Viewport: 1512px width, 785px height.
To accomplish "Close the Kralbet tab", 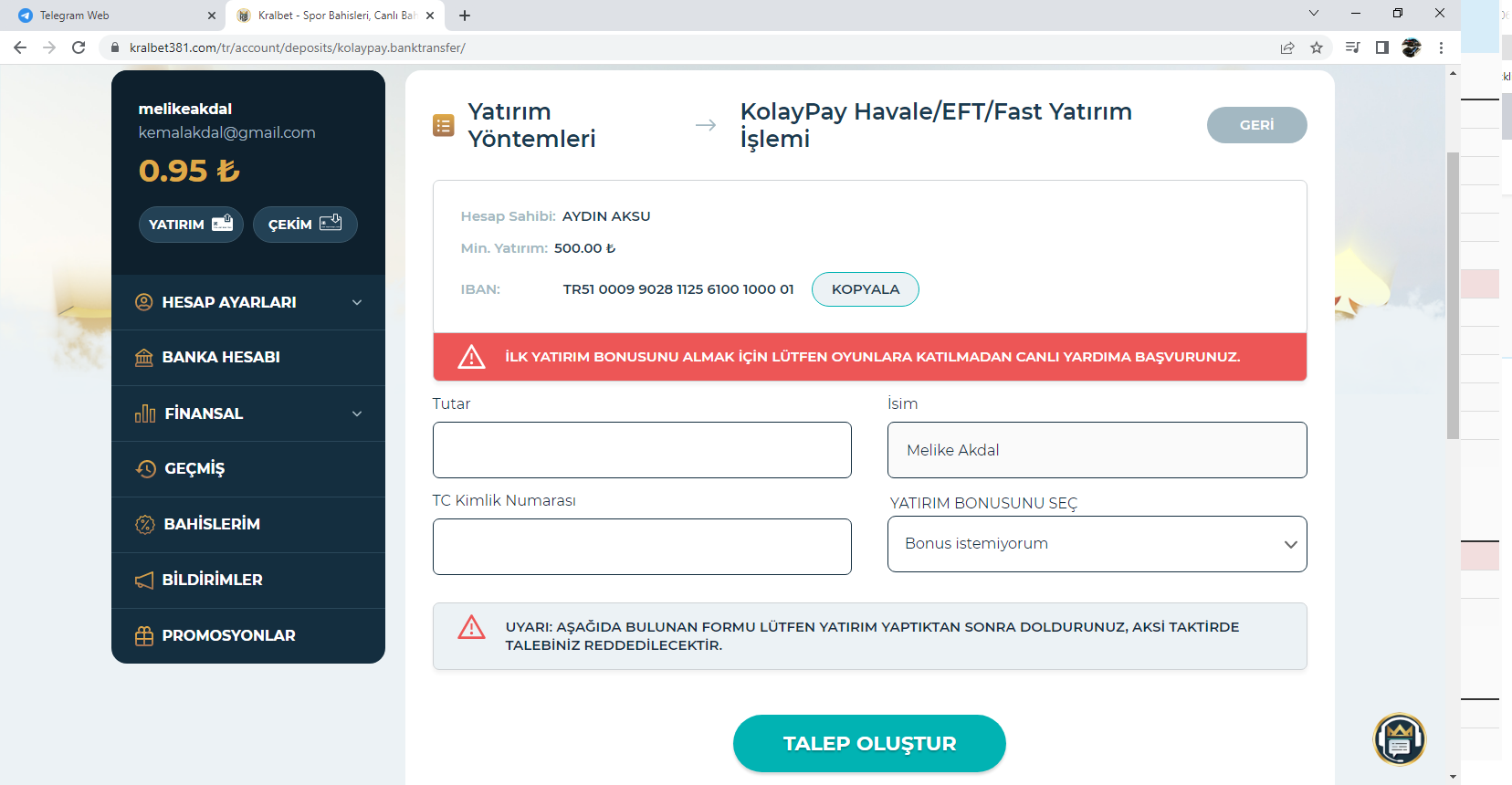I will (x=430, y=16).
